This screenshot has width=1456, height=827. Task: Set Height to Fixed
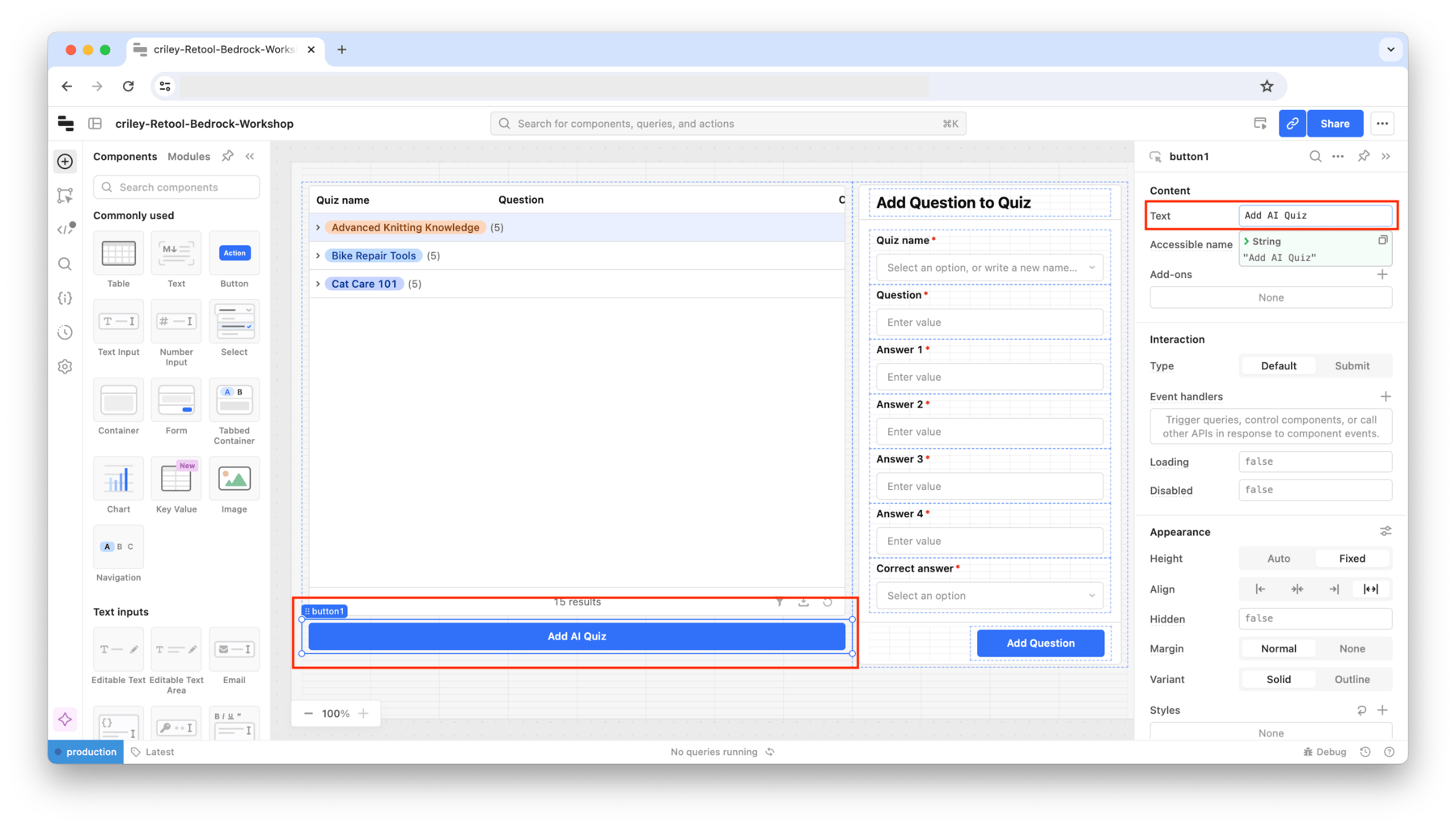pos(1352,559)
